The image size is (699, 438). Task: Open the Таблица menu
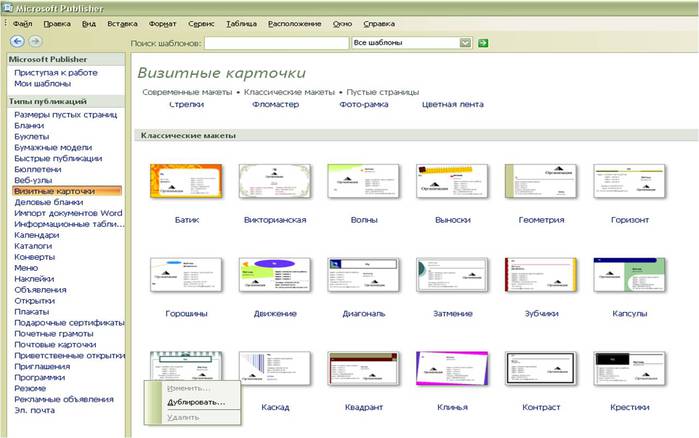[241, 24]
